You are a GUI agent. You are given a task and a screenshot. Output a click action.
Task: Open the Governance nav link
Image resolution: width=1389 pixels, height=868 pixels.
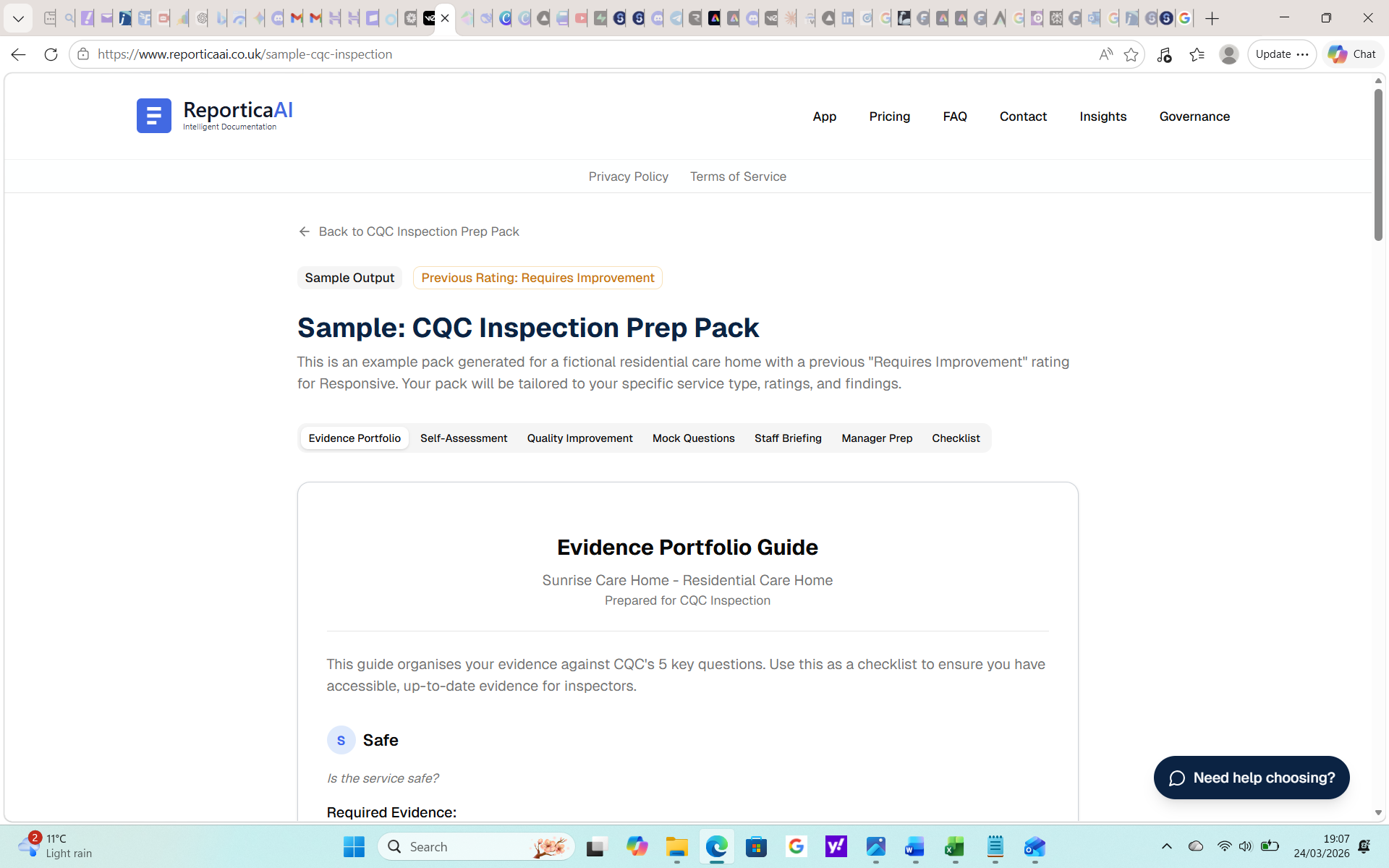(x=1194, y=116)
